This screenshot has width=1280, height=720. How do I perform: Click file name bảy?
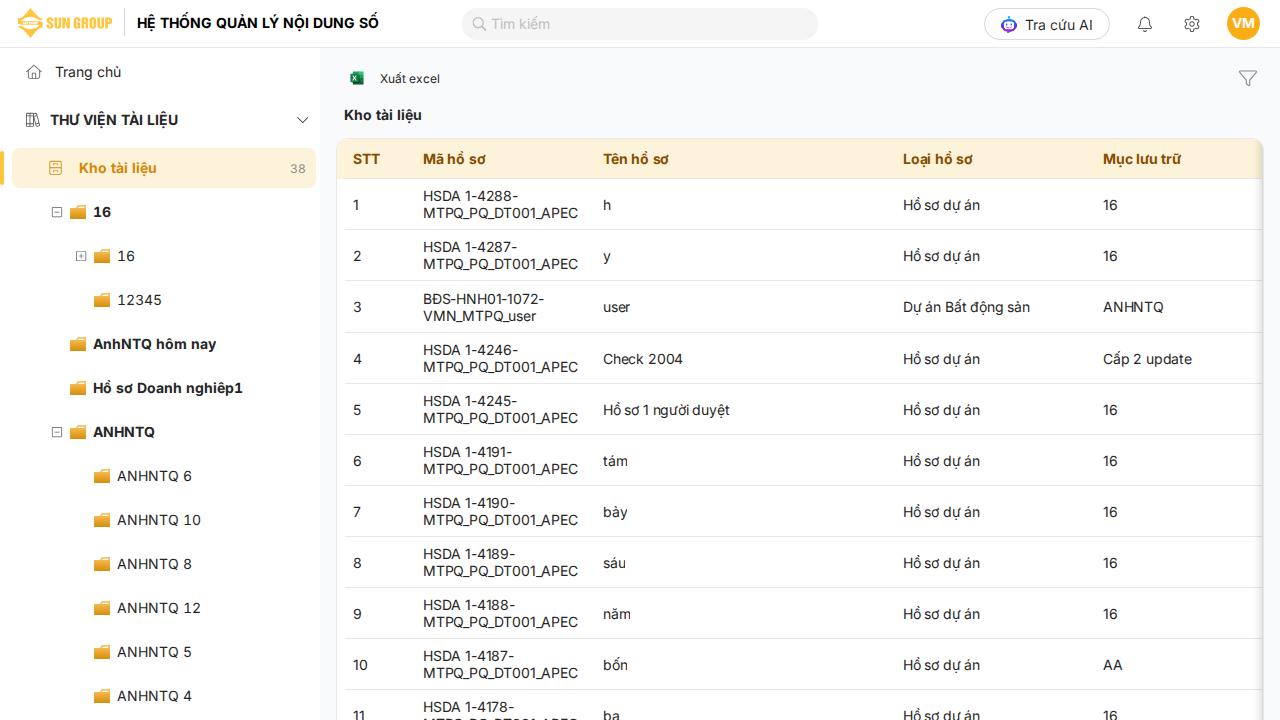615,512
